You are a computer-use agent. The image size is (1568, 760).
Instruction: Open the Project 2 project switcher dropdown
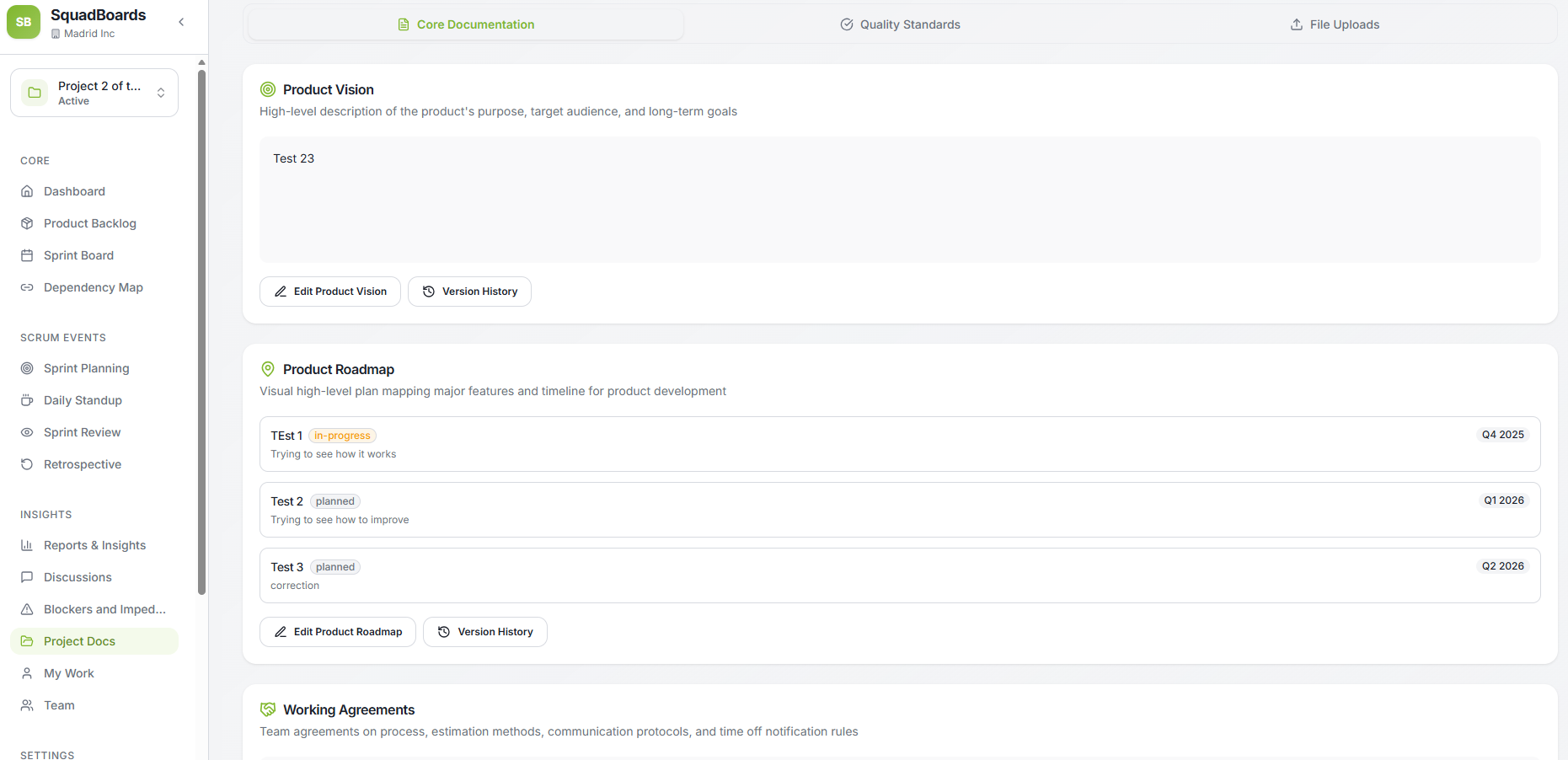(x=94, y=93)
